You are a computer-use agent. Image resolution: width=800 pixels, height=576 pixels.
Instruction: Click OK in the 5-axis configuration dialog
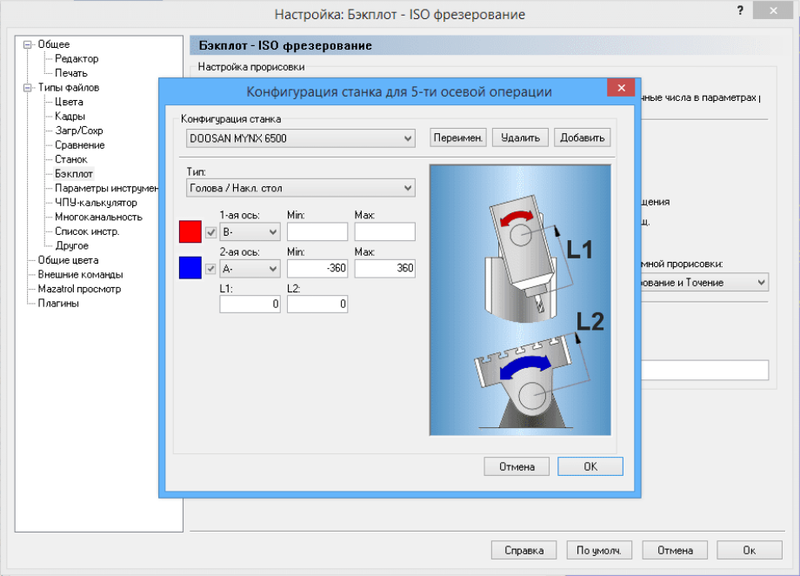(x=590, y=467)
